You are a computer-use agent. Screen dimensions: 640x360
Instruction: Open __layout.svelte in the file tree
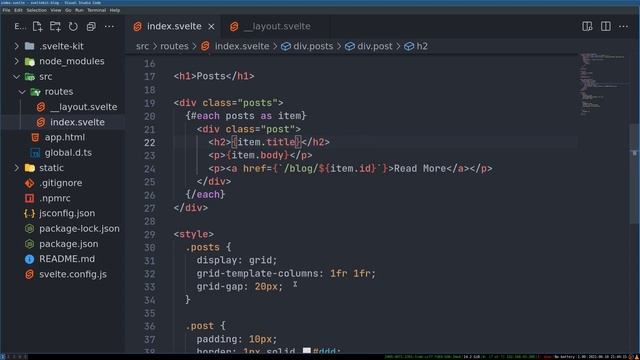83,107
